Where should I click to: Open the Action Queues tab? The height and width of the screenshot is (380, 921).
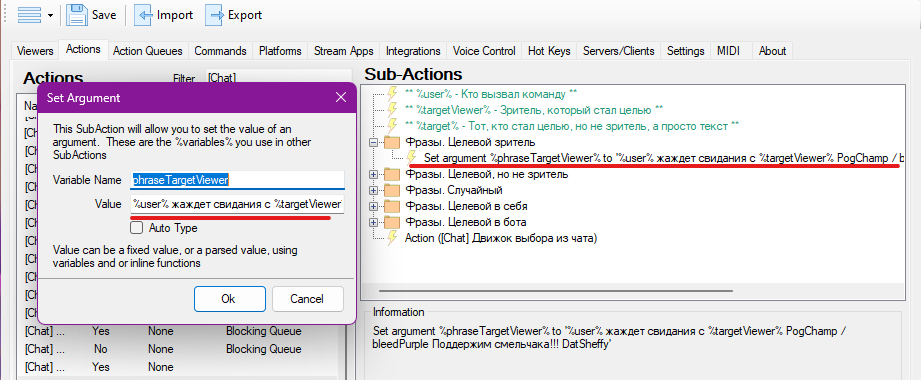point(148,51)
